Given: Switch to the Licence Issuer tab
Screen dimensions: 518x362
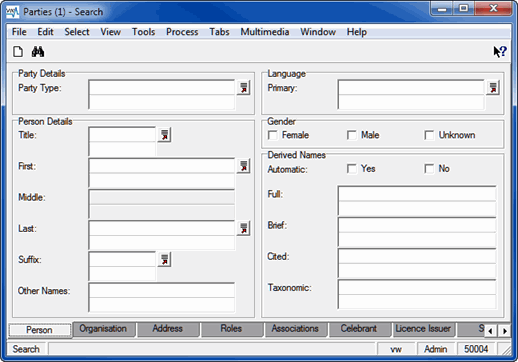Looking at the screenshot, I should click(x=423, y=329).
